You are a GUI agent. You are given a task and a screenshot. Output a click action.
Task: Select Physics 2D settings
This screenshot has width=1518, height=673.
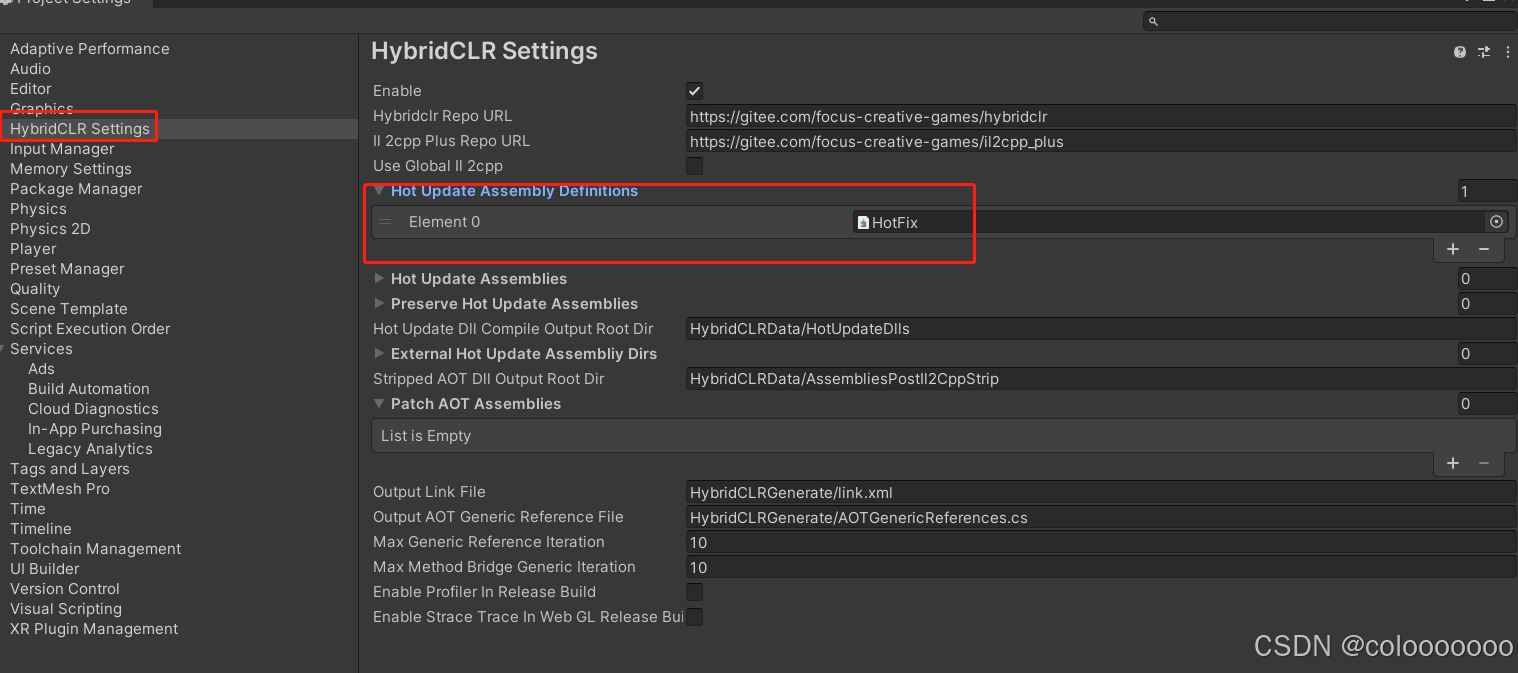pyautogui.click(x=50, y=229)
